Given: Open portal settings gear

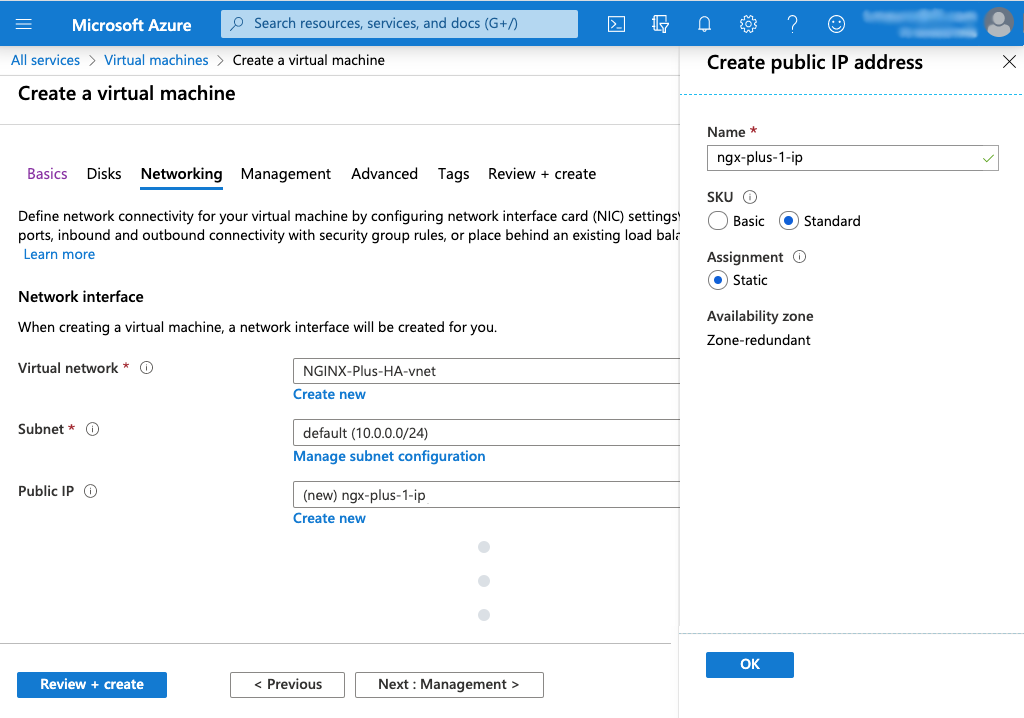Looking at the screenshot, I should coord(748,24).
